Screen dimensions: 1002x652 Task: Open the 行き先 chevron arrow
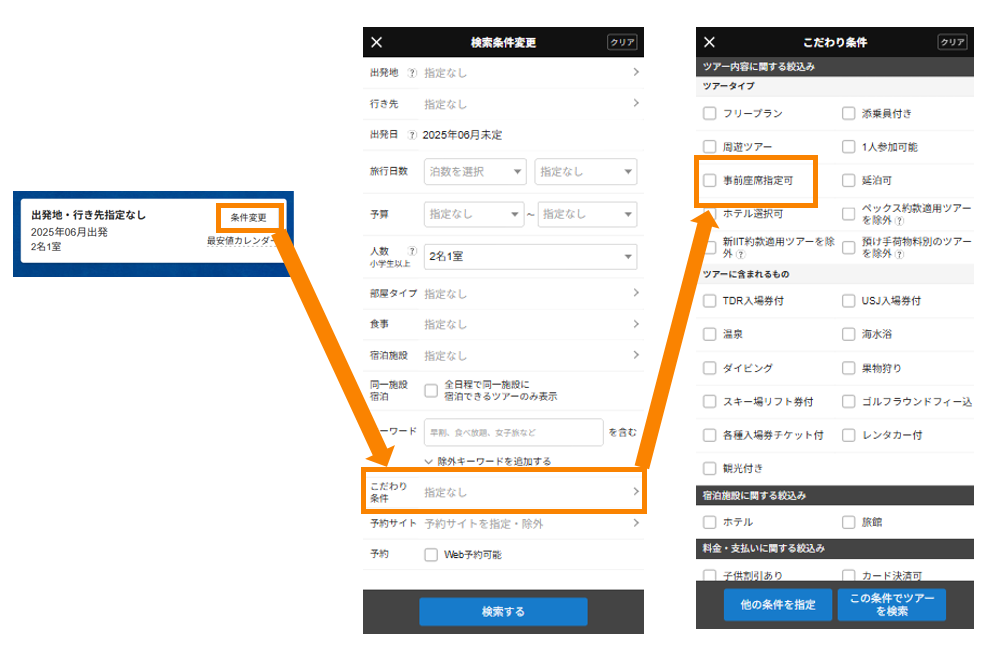tap(635, 104)
